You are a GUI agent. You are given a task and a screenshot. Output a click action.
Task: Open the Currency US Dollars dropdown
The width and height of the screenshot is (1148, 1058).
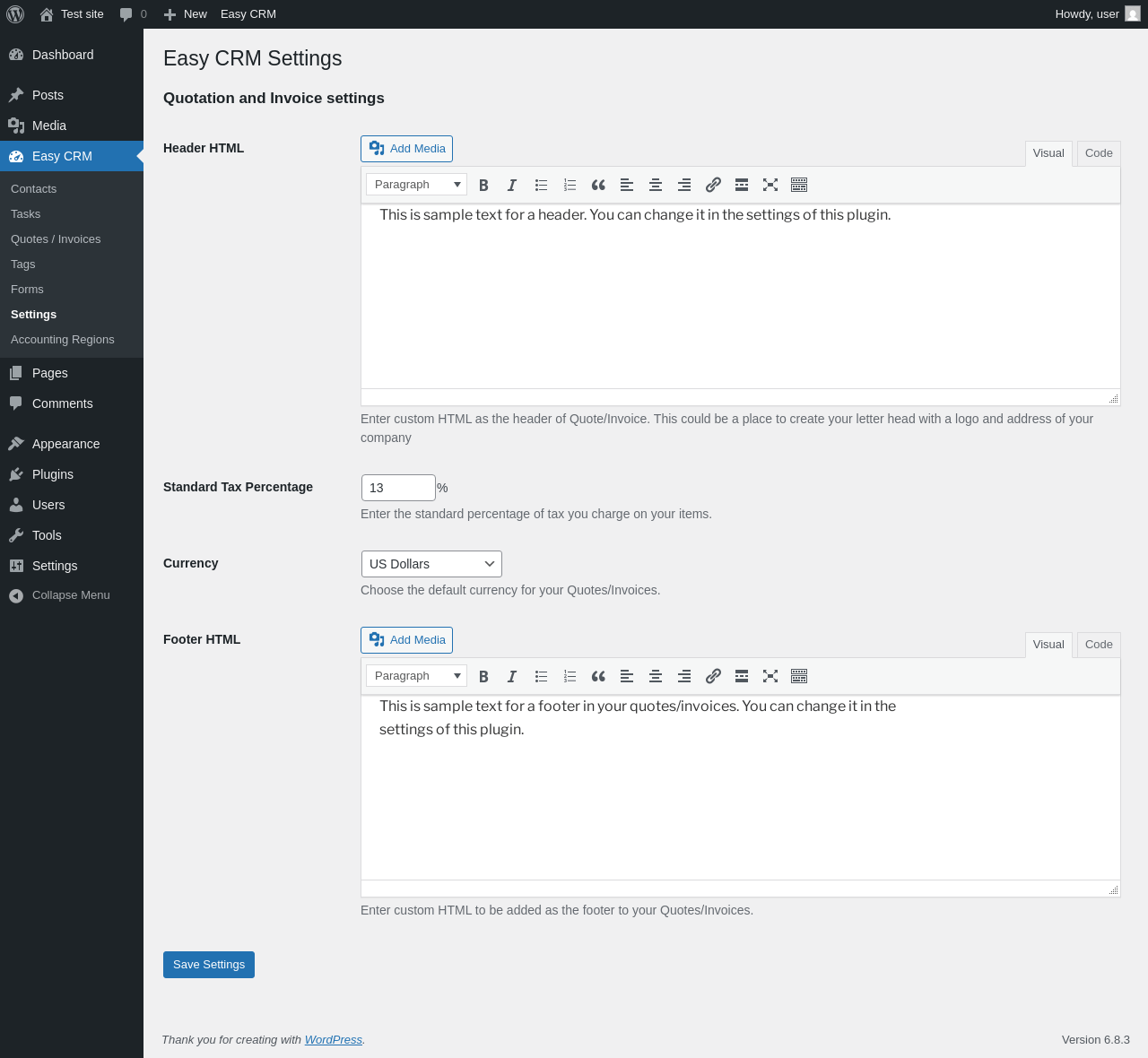pos(431,564)
